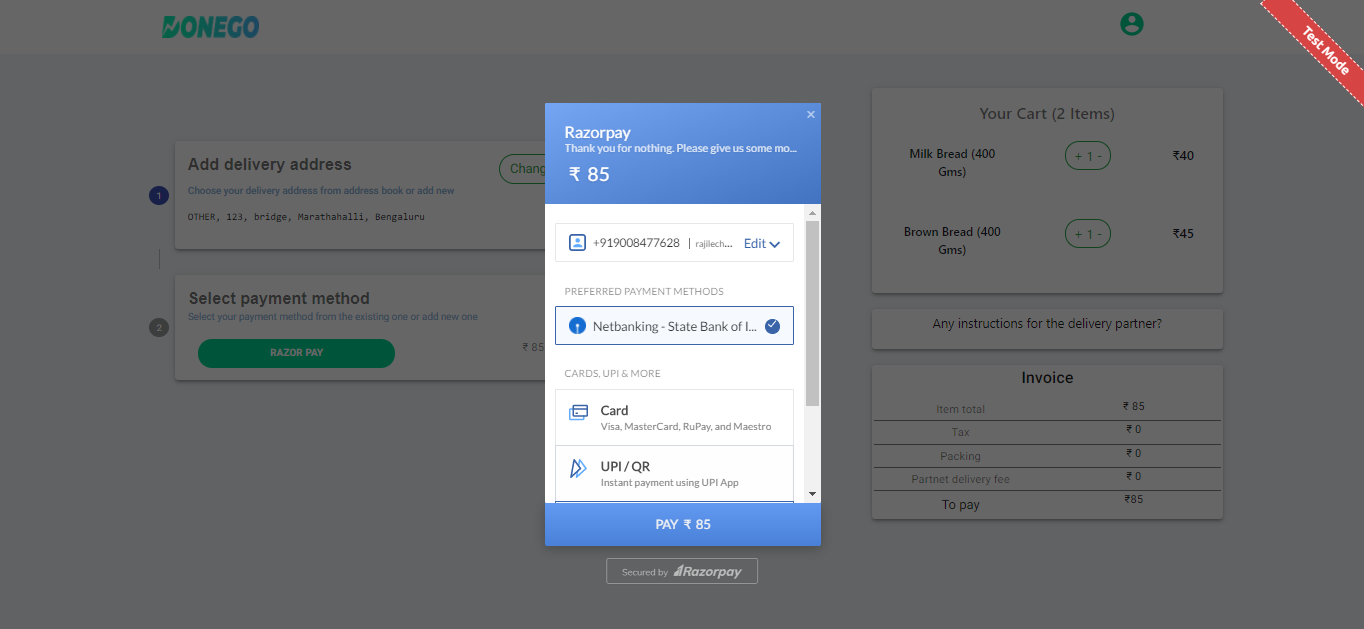Click the ₹45 Brown Bread price
The width and height of the screenshot is (1364, 629).
pos(1183,234)
